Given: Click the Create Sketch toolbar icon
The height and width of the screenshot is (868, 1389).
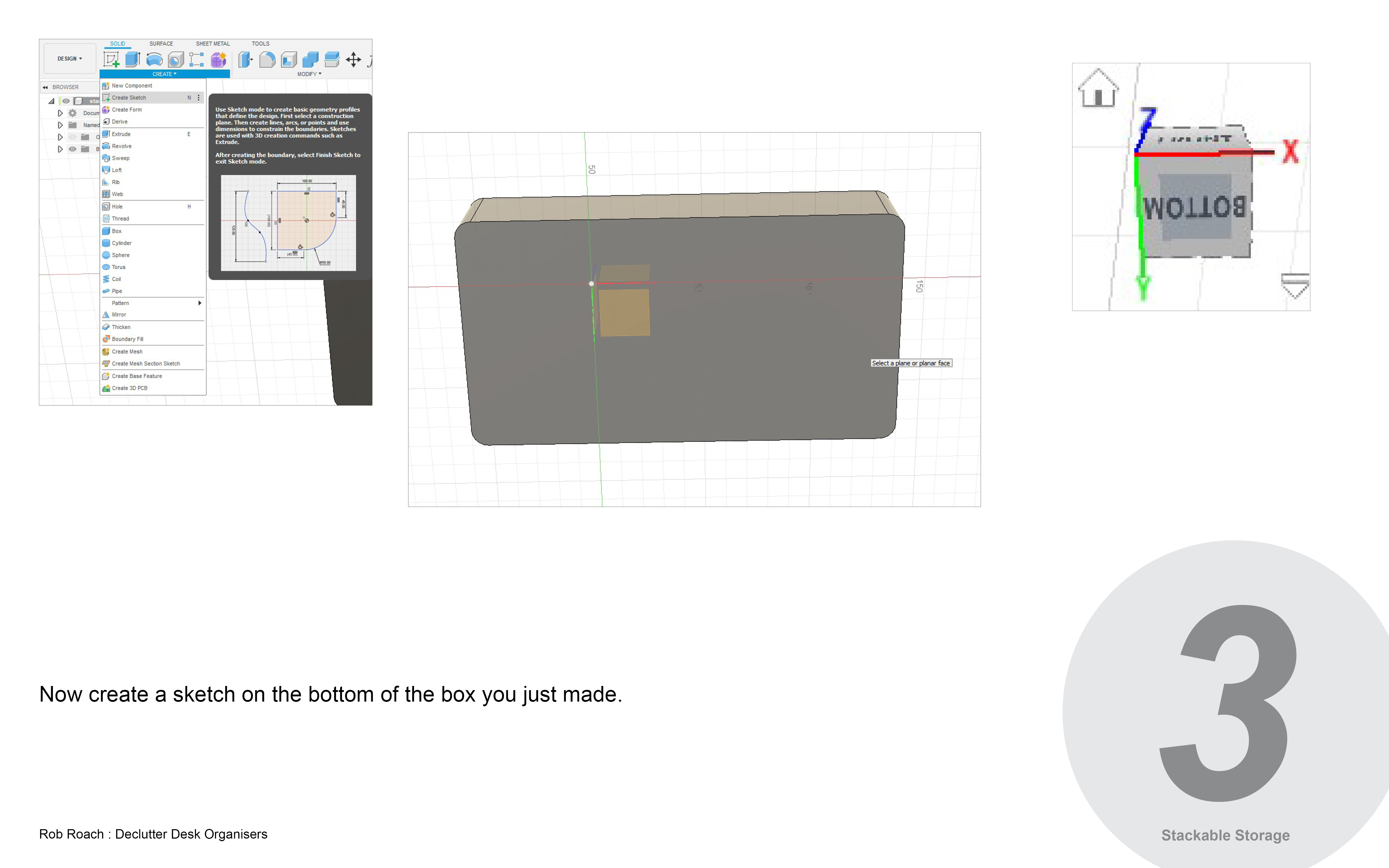Looking at the screenshot, I should (x=111, y=59).
